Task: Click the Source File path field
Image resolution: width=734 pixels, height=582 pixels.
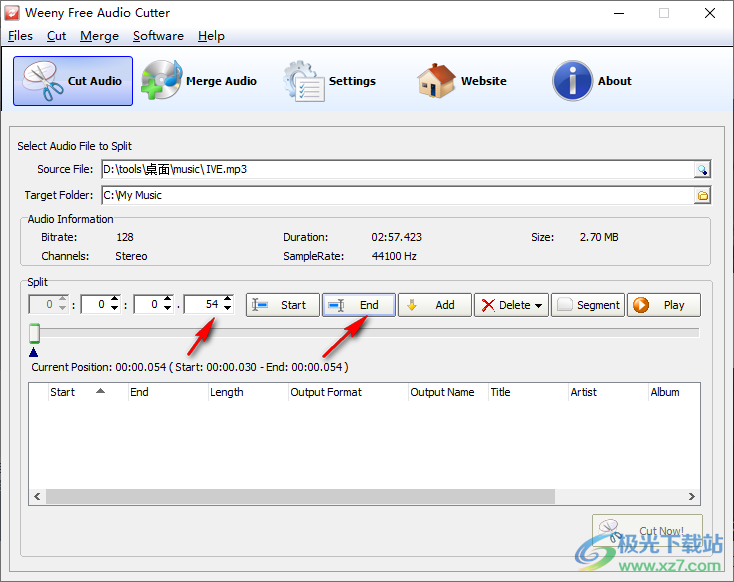Action: (x=395, y=170)
